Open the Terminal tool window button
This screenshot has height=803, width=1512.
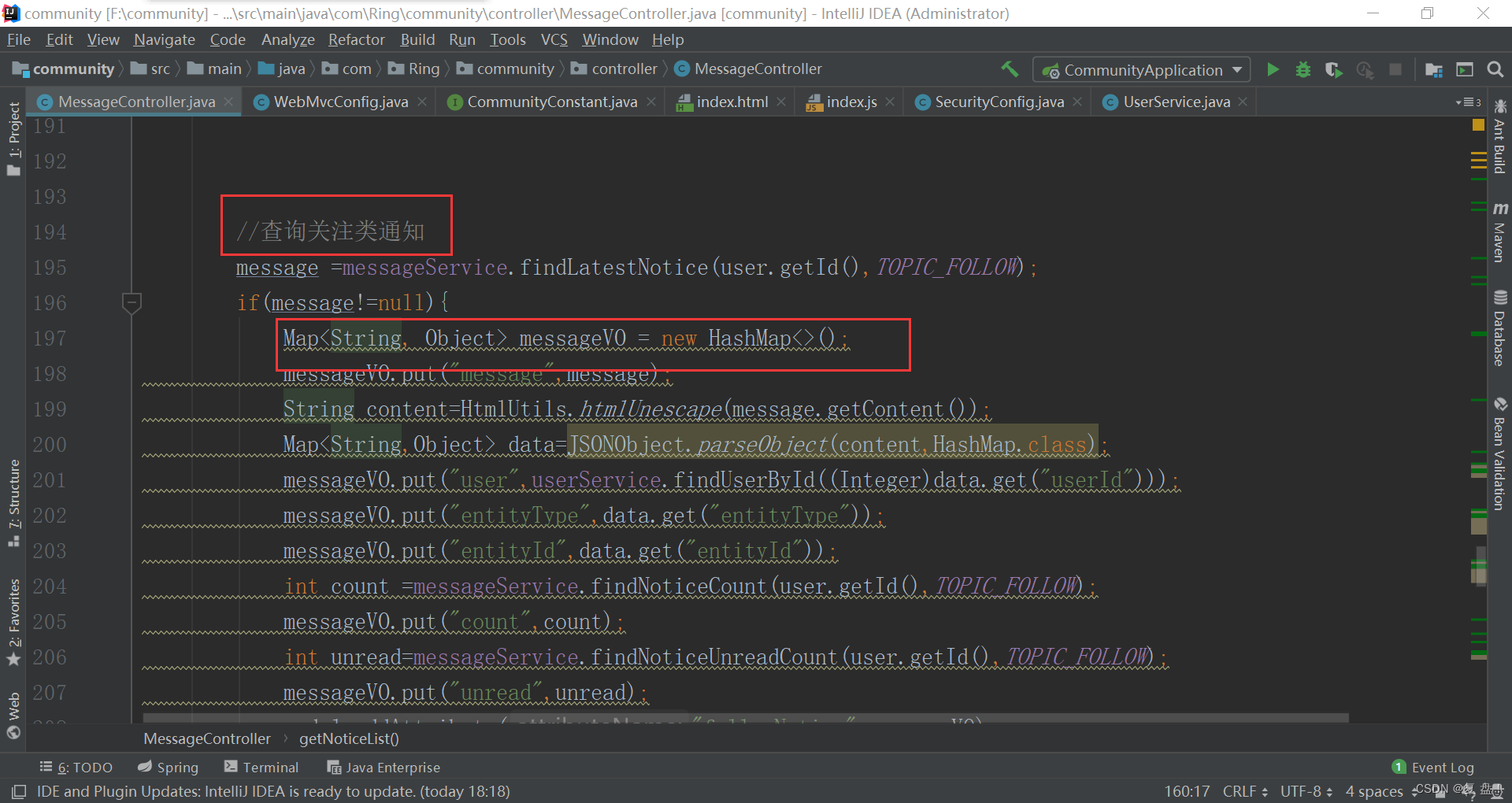pyautogui.click(x=261, y=767)
